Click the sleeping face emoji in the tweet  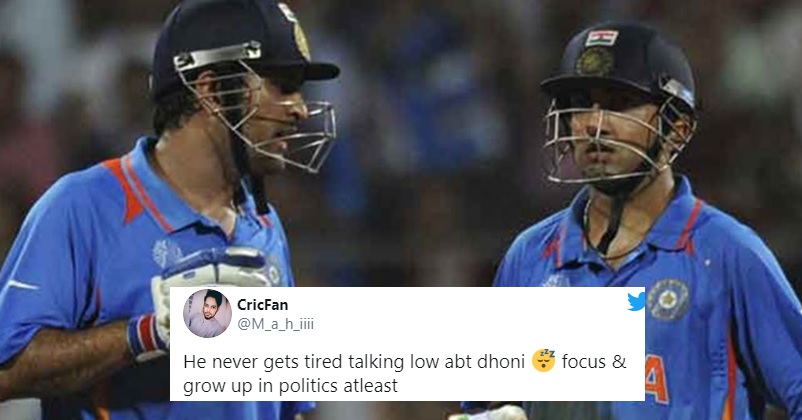pos(543,361)
